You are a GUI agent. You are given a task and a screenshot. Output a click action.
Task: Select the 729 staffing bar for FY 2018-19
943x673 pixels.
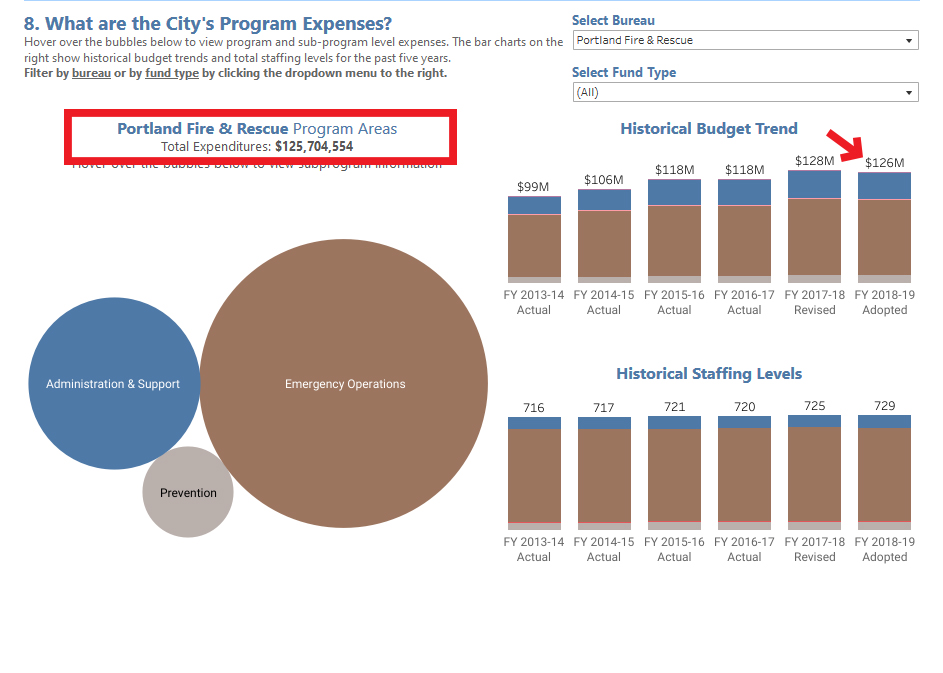[884, 472]
